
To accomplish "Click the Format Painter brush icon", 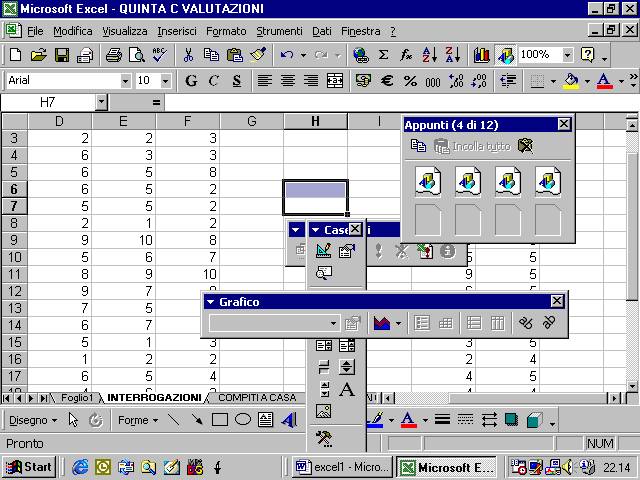I will 258,55.
